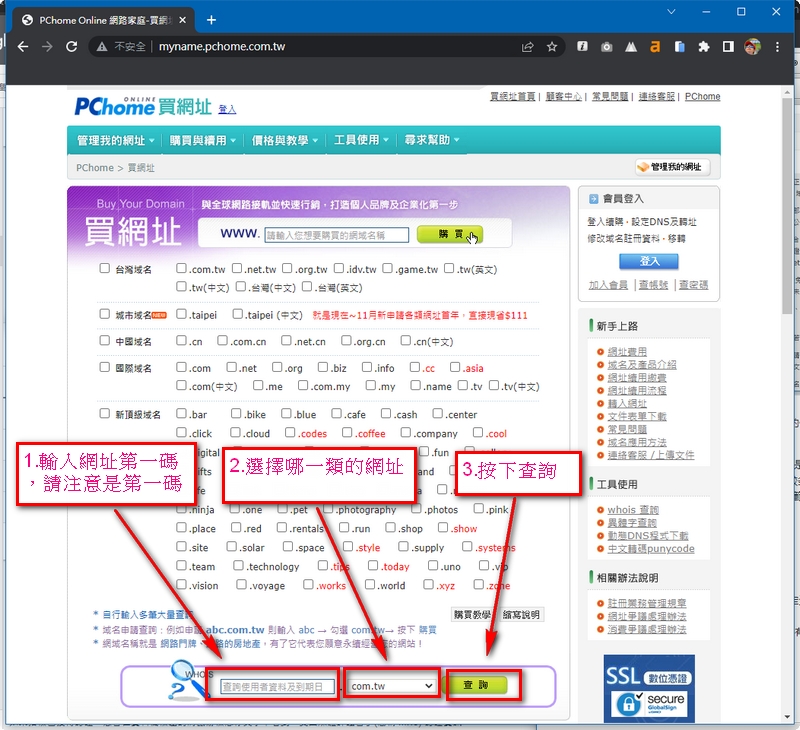Click the share page icon in address bar
Viewport: 800px width, 730px height.
[527, 46]
